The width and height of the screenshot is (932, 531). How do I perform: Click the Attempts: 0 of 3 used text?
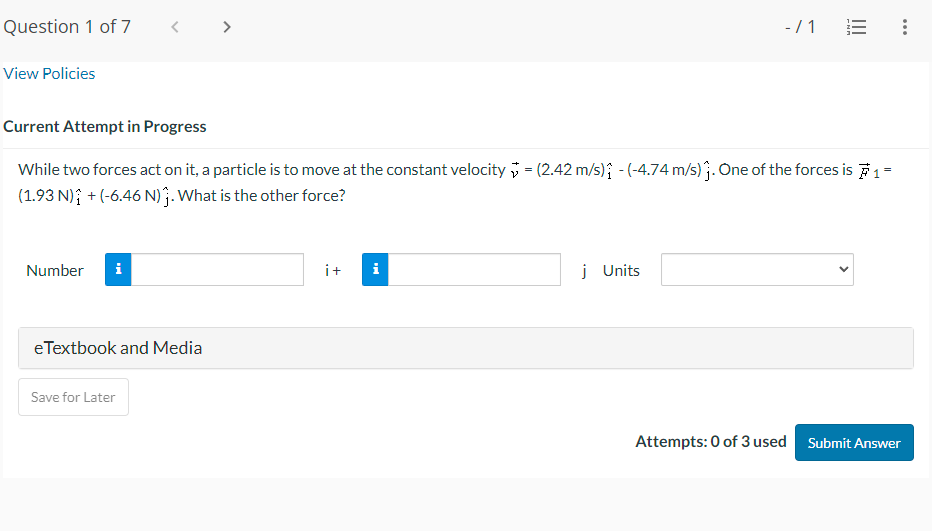pyautogui.click(x=711, y=442)
